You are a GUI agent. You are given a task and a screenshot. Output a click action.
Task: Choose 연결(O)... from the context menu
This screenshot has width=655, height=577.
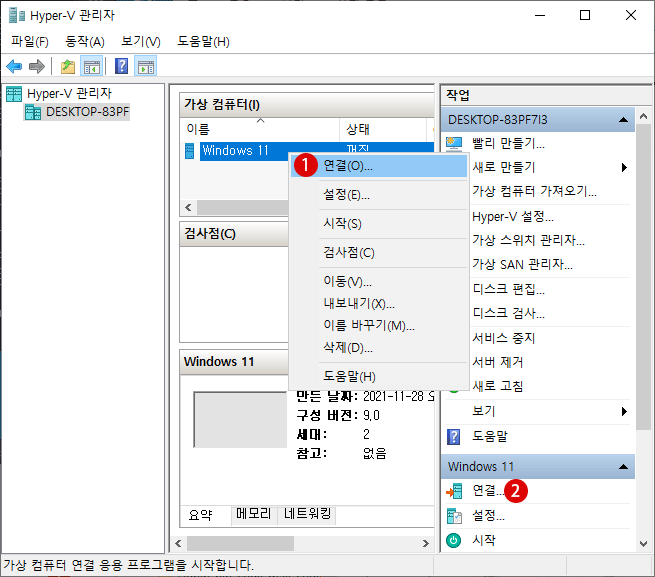coord(379,166)
